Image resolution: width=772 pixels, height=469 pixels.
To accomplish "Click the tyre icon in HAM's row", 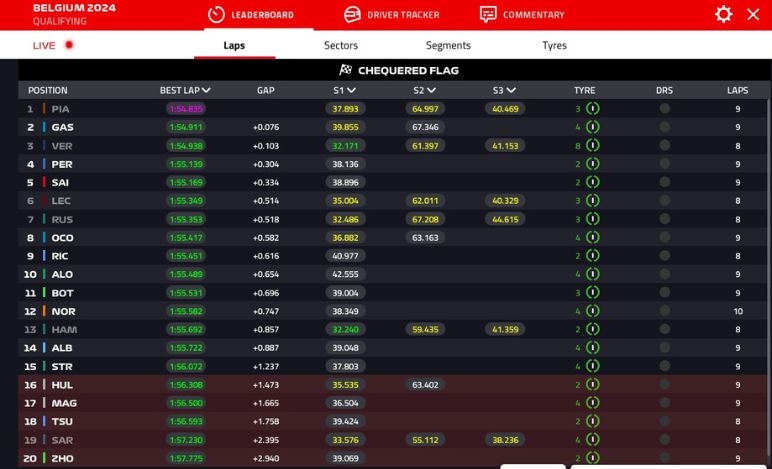I will click(x=592, y=329).
